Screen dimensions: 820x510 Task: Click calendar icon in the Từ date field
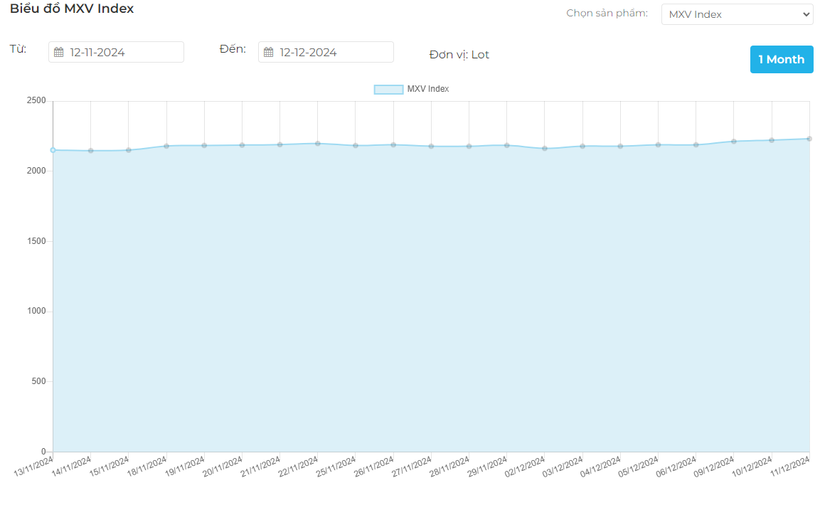pos(59,52)
